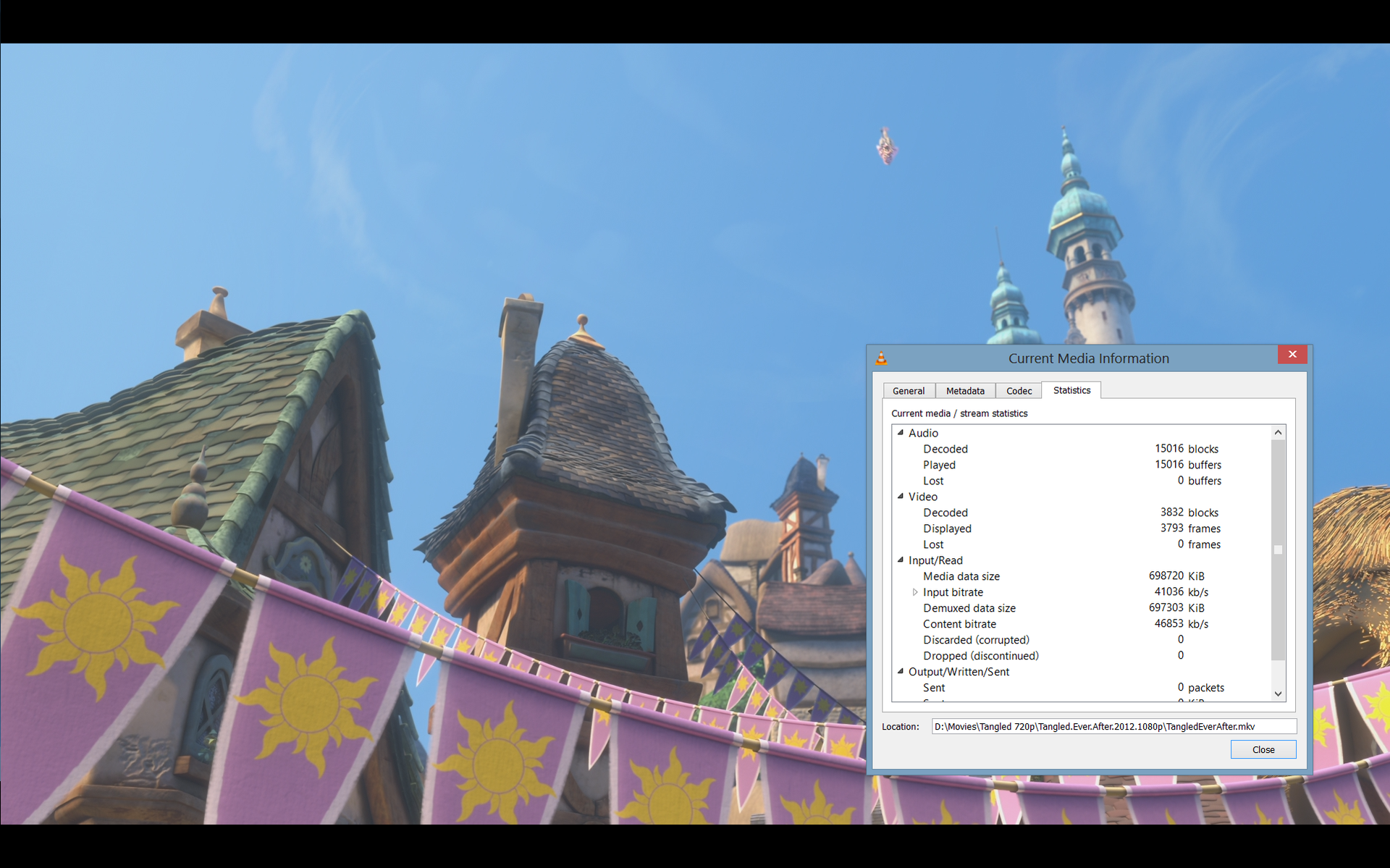Click the 41036 kb/s value
The width and height of the screenshot is (1390, 868).
coord(1181,592)
